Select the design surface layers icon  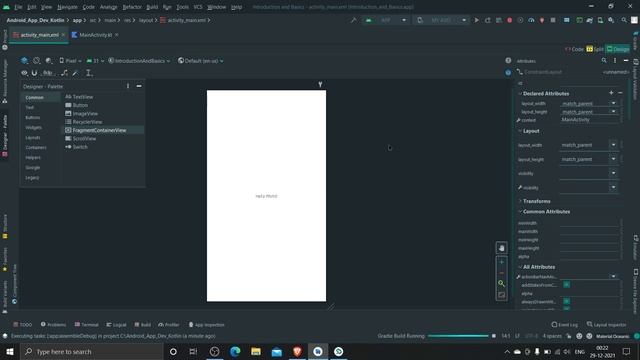click(x=24, y=61)
